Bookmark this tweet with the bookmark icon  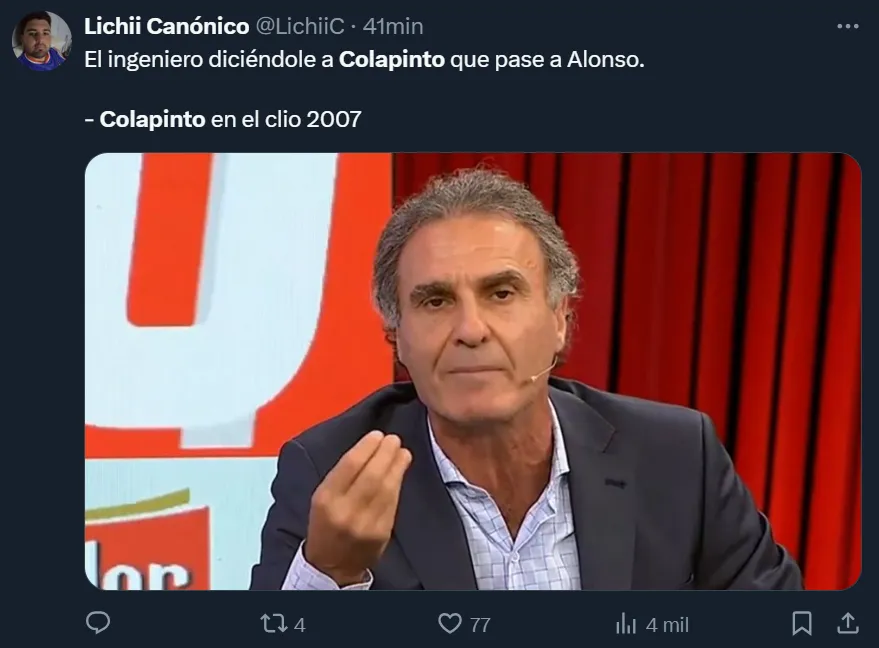802,623
